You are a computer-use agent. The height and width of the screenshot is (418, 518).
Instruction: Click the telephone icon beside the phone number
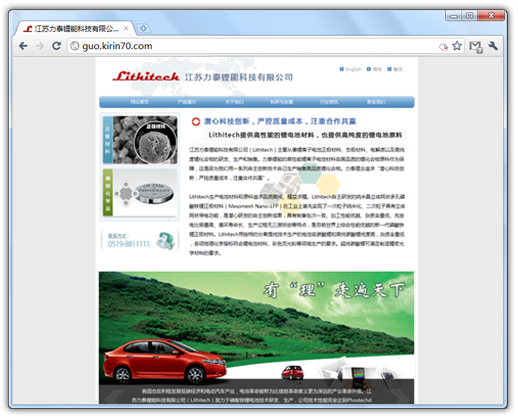point(166,241)
